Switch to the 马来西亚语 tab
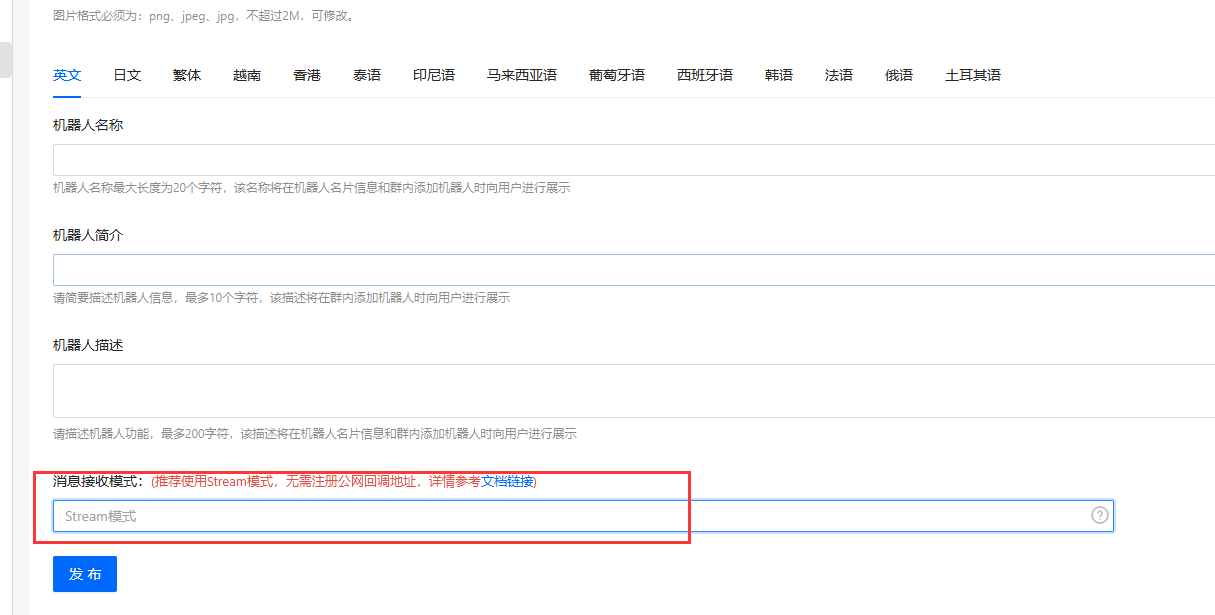 pyautogui.click(x=522, y=75)
